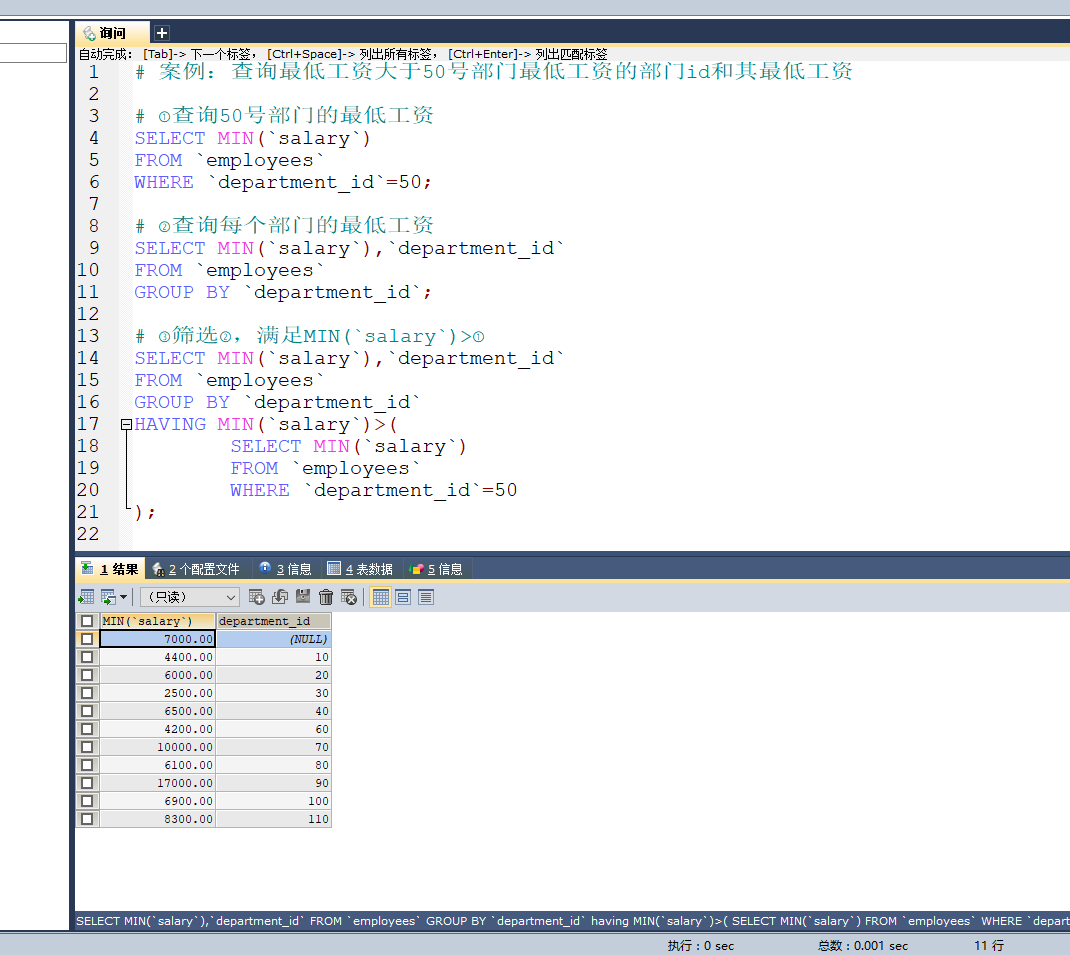
Task: Toggle the select-all rows header checkbox
Action: [87, 621]
